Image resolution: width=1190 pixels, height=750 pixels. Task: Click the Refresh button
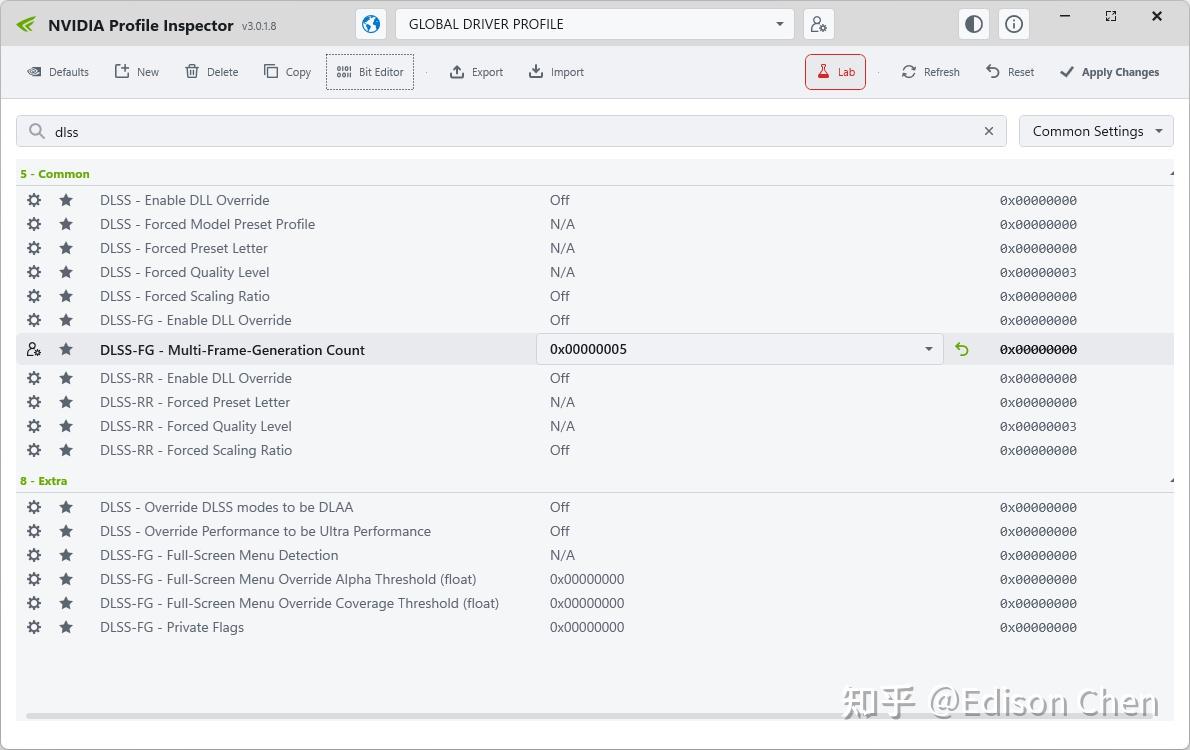930,72
